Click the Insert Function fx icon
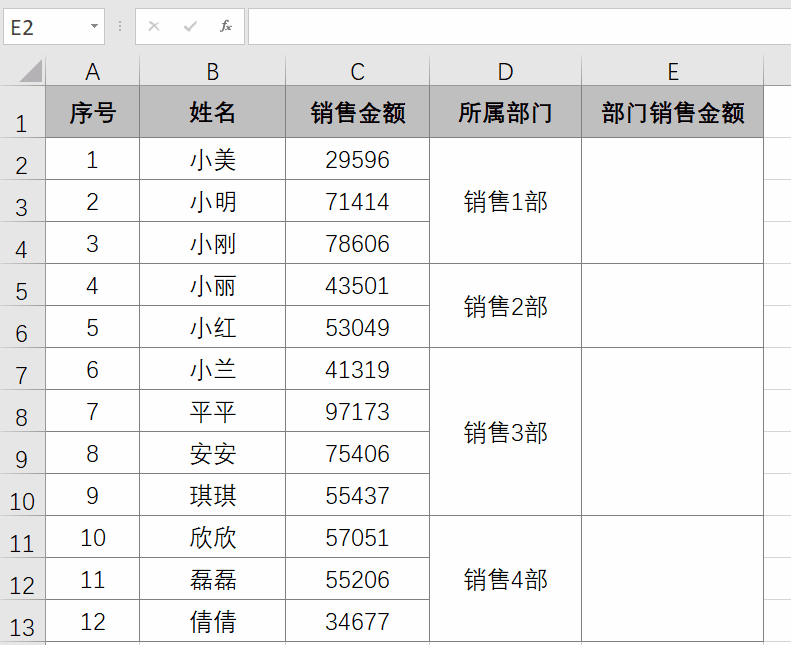Viewport: 791px width, 645px height. 225,26
